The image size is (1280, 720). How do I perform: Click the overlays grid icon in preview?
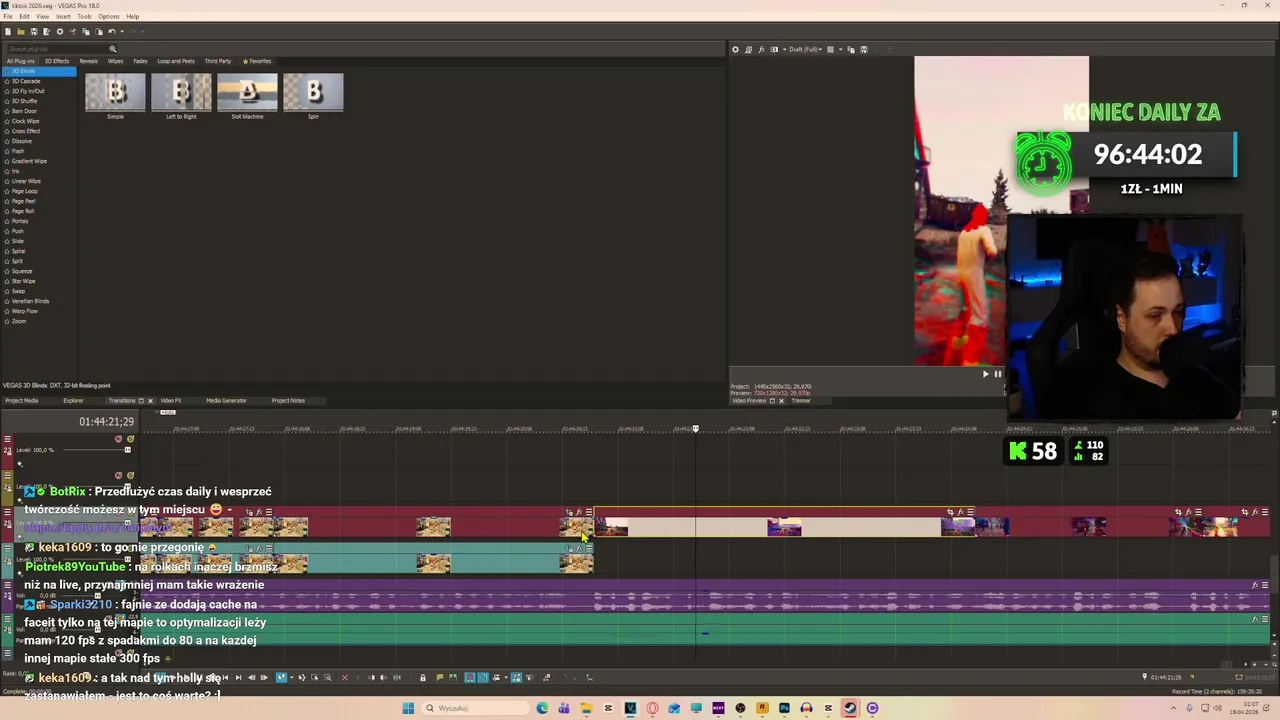830,49
